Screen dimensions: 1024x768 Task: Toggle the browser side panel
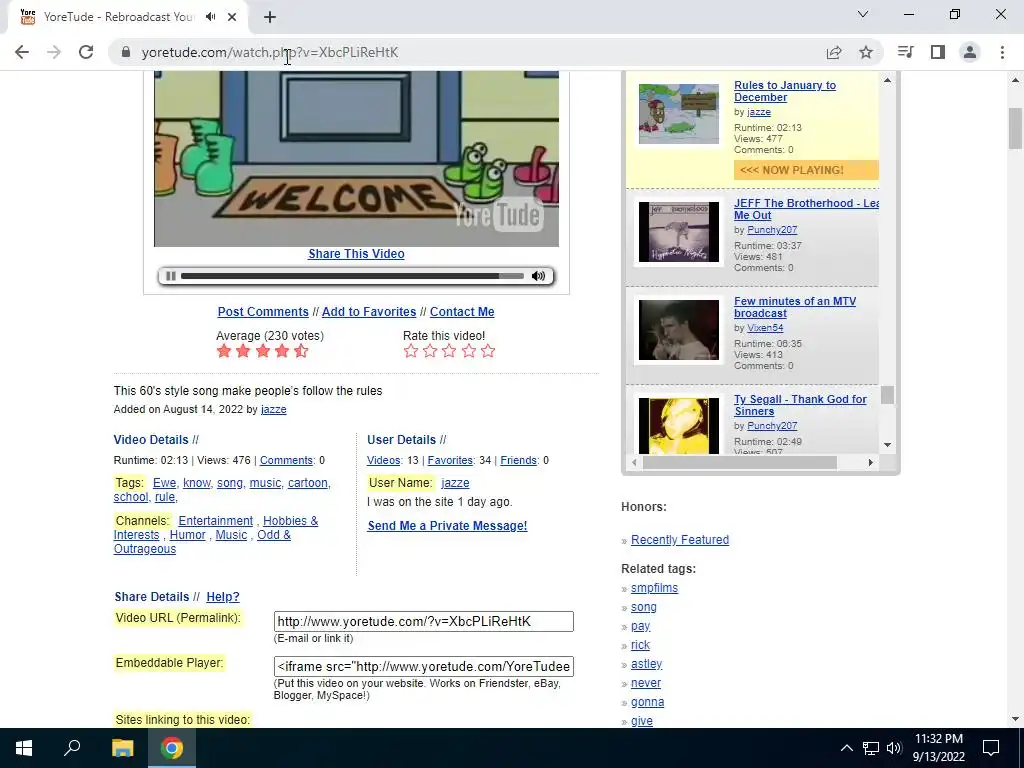coord(938,52)
